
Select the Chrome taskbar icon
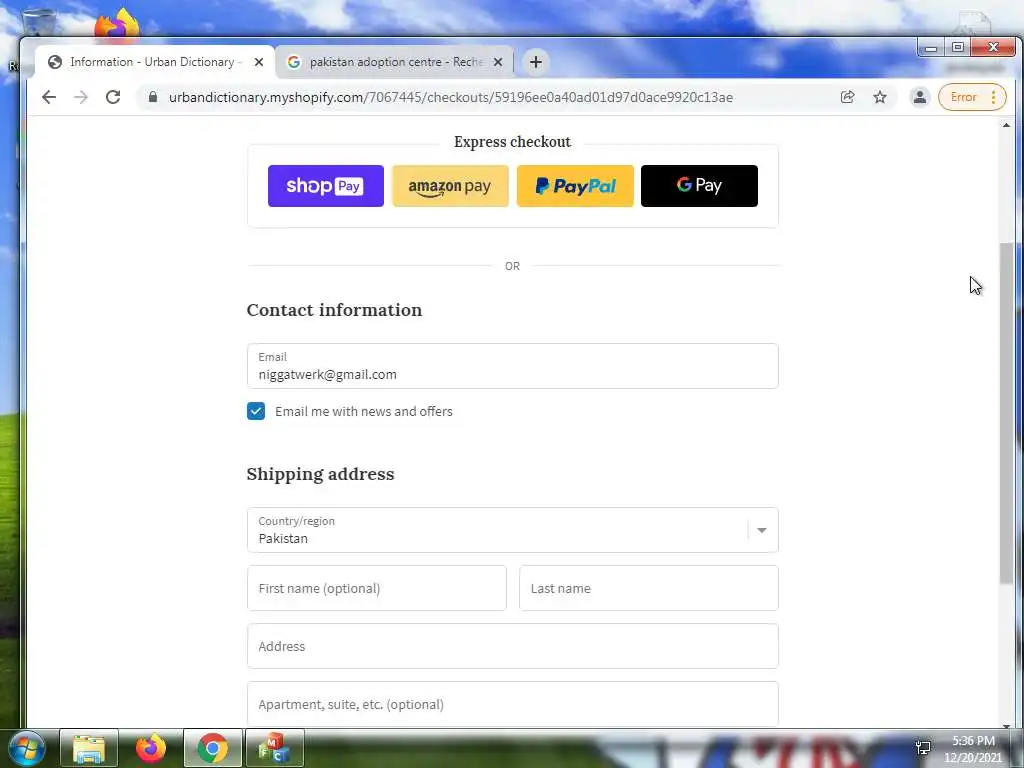click(x=212, y=748)
